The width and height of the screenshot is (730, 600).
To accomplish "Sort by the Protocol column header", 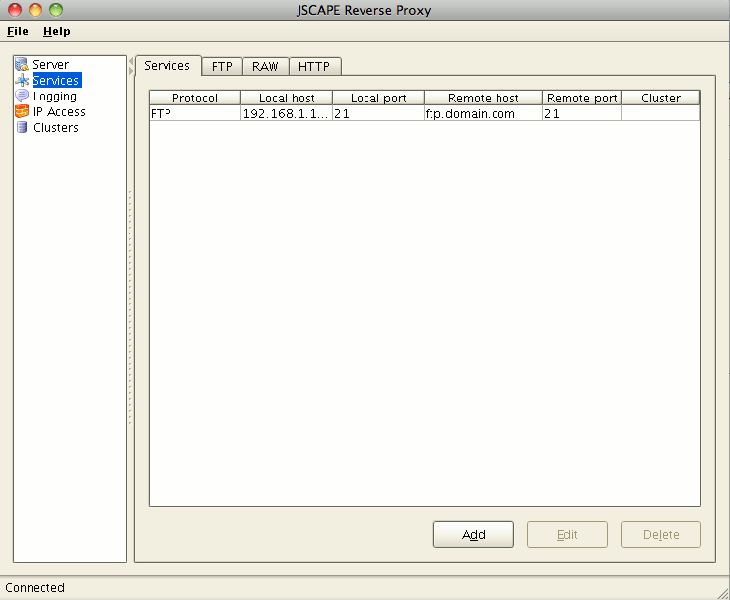I will tap(195, 98).
